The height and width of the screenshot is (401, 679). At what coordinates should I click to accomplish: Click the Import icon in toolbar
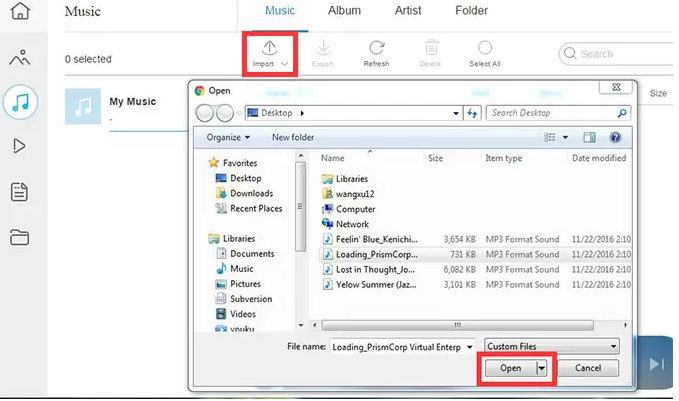[x=269, y=48]
